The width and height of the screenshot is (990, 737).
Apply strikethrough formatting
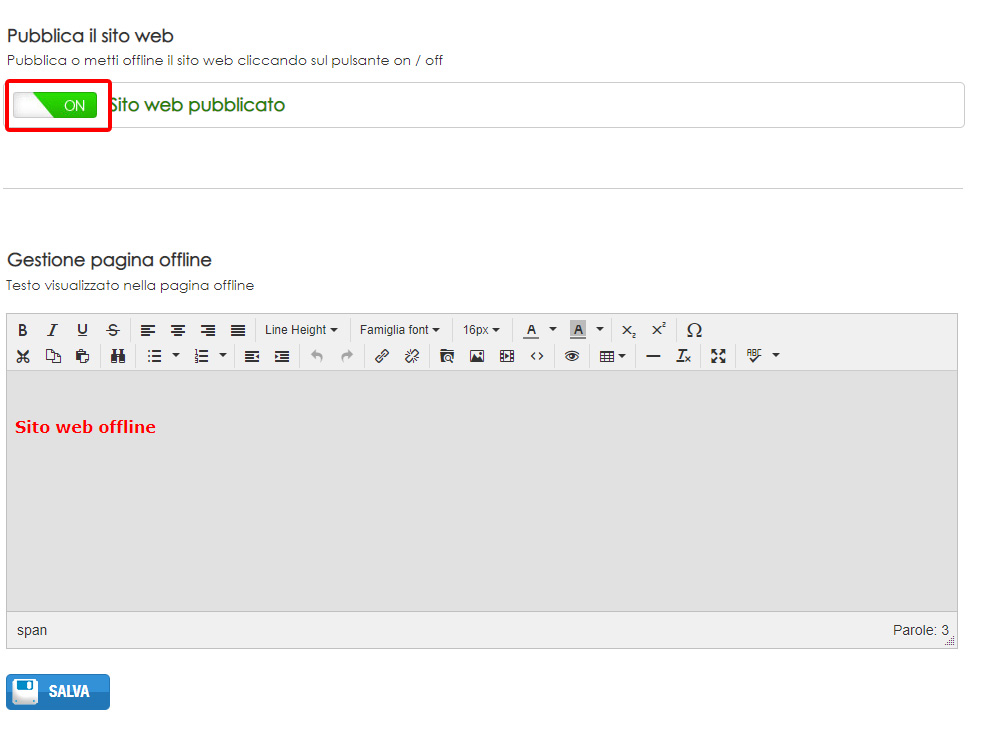pos(112,330)
